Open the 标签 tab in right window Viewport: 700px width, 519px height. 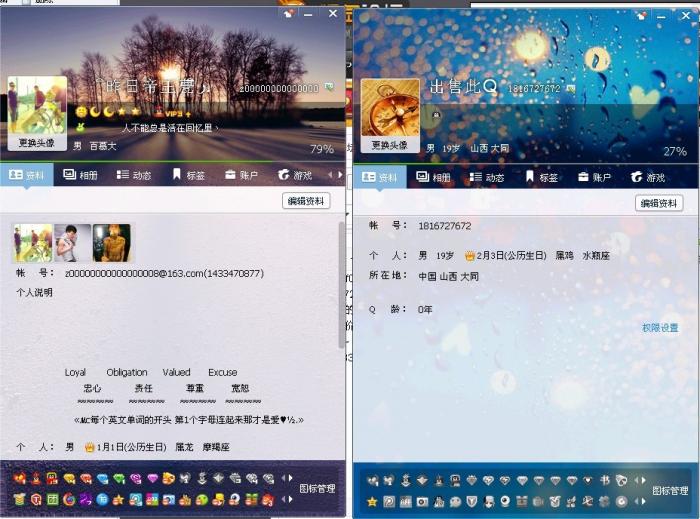pyautogui.click(x=541, y=177)
